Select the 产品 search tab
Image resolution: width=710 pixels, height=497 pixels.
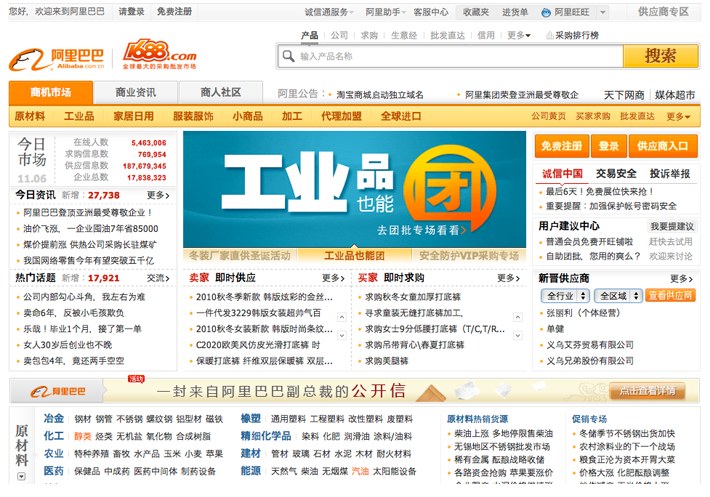click(x=310, y=35)
